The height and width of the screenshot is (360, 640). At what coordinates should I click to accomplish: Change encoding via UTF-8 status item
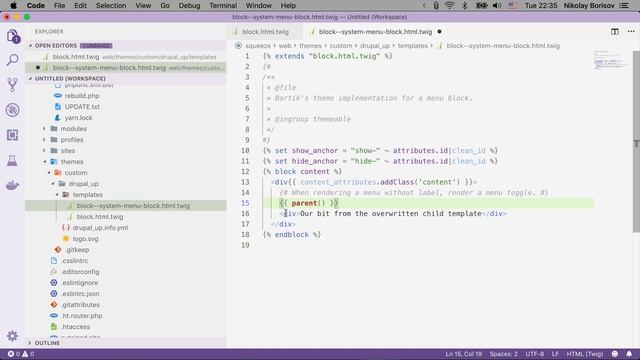coord(535,354)
